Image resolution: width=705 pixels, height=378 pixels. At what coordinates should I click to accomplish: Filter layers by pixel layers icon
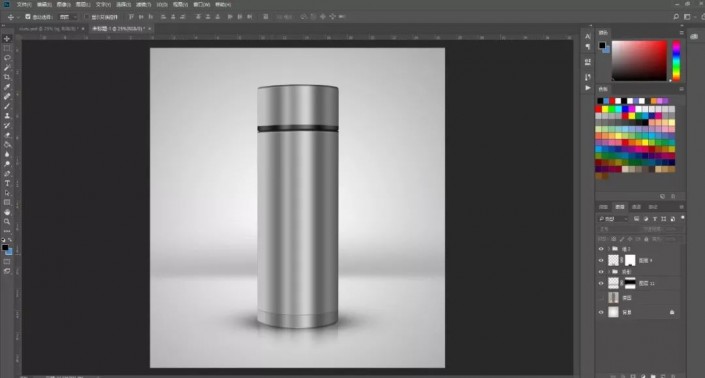pos(637,219)
